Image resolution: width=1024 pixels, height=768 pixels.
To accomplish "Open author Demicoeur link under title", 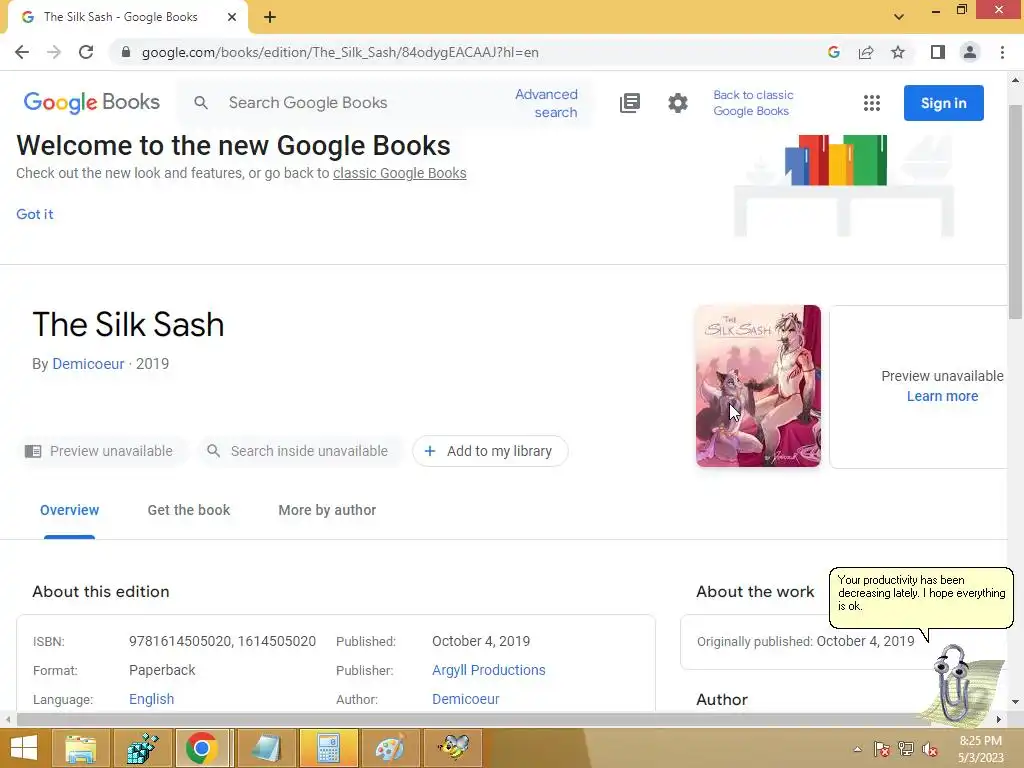I will click(88, 364).
